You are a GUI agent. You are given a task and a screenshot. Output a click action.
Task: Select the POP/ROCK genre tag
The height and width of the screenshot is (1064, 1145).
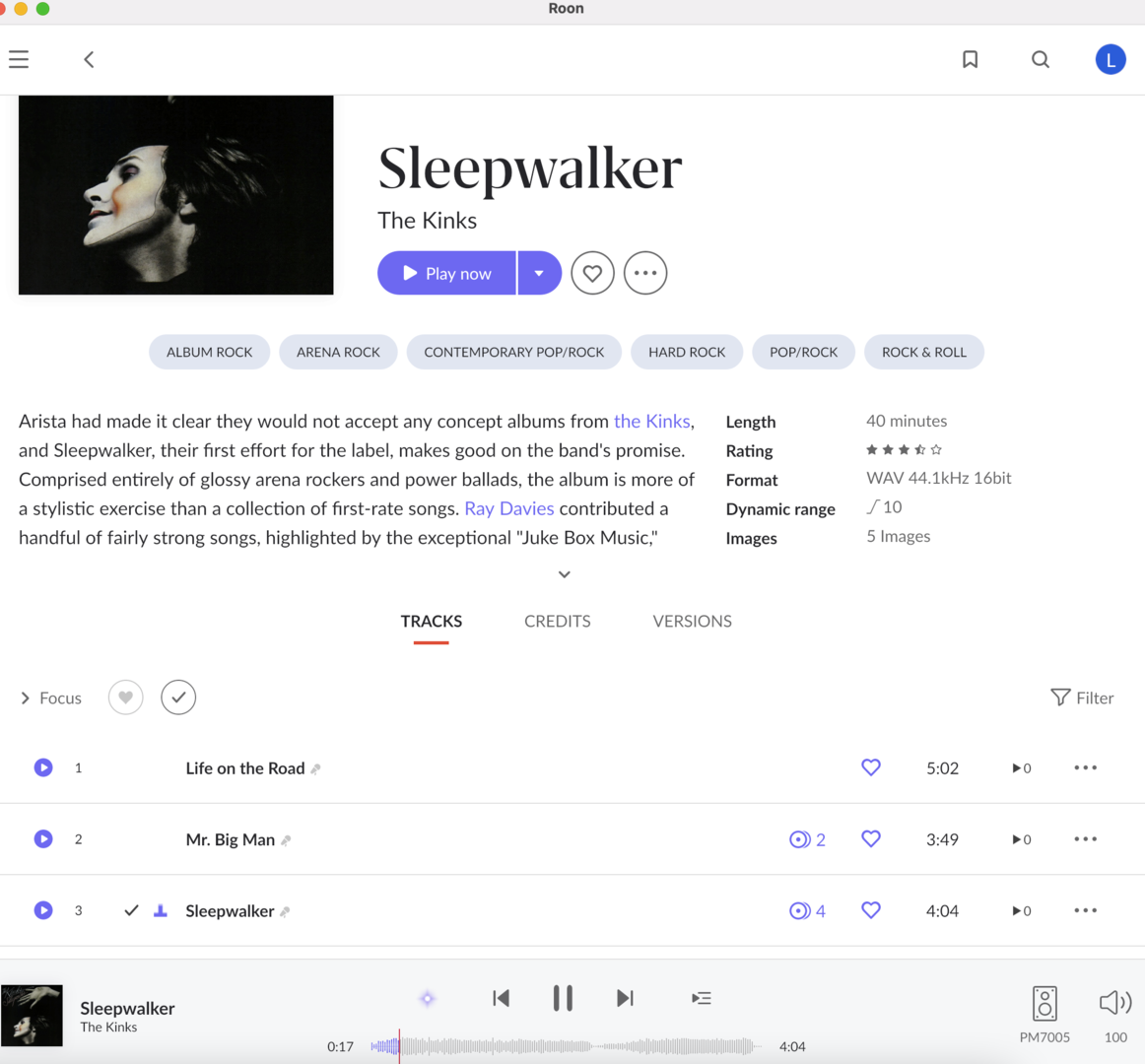tap(803, 352)
